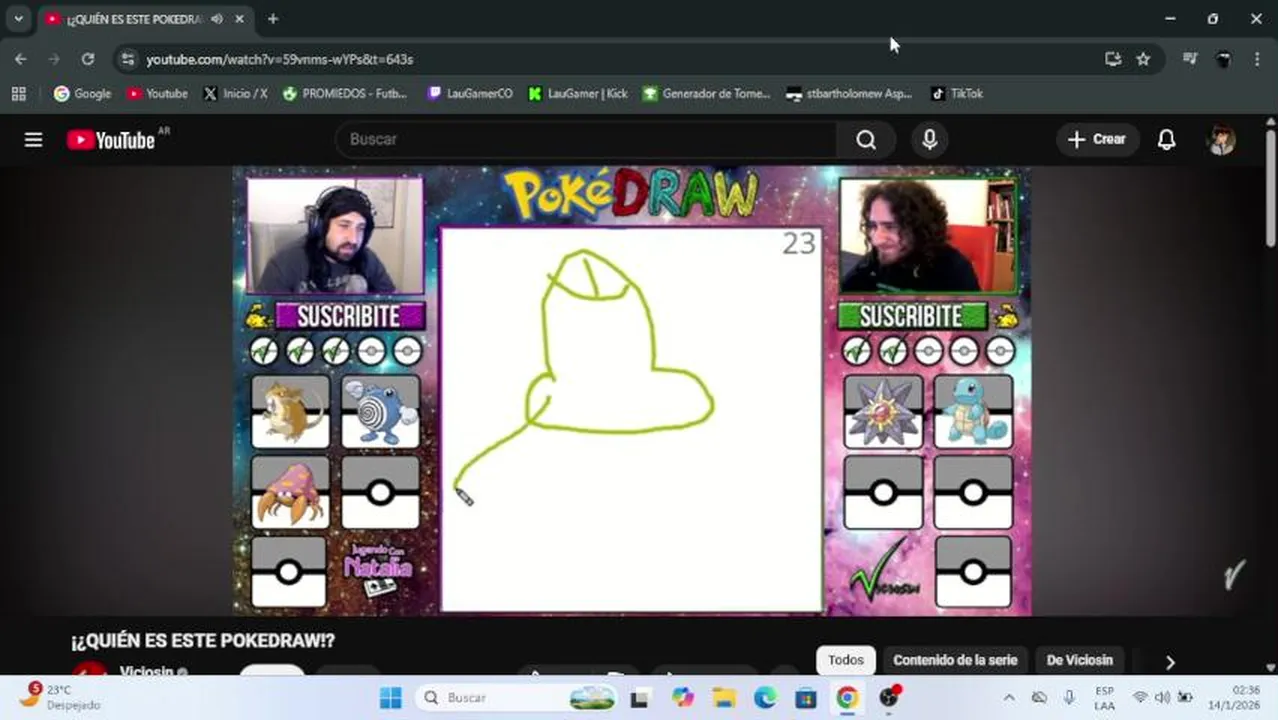Open the TikTok bookmark
The image size is (1278, 720).
957,94
